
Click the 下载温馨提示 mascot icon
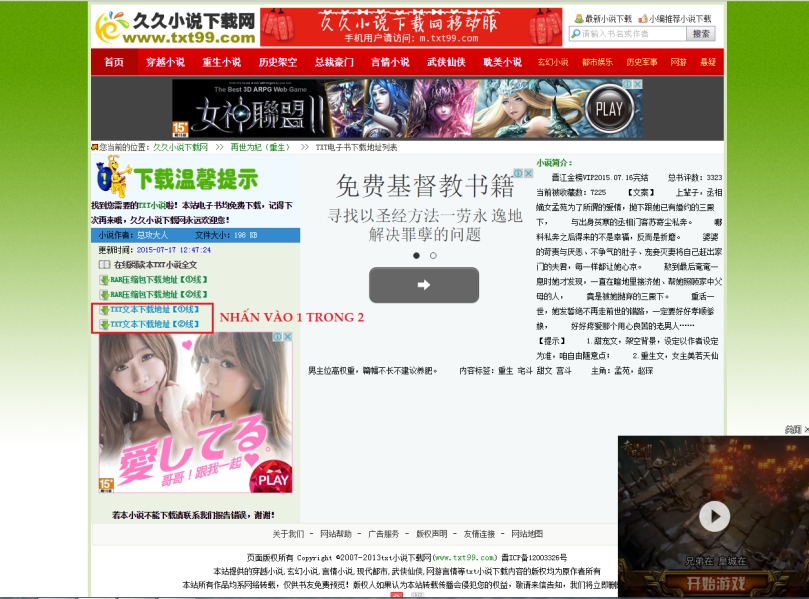(113, 179)
